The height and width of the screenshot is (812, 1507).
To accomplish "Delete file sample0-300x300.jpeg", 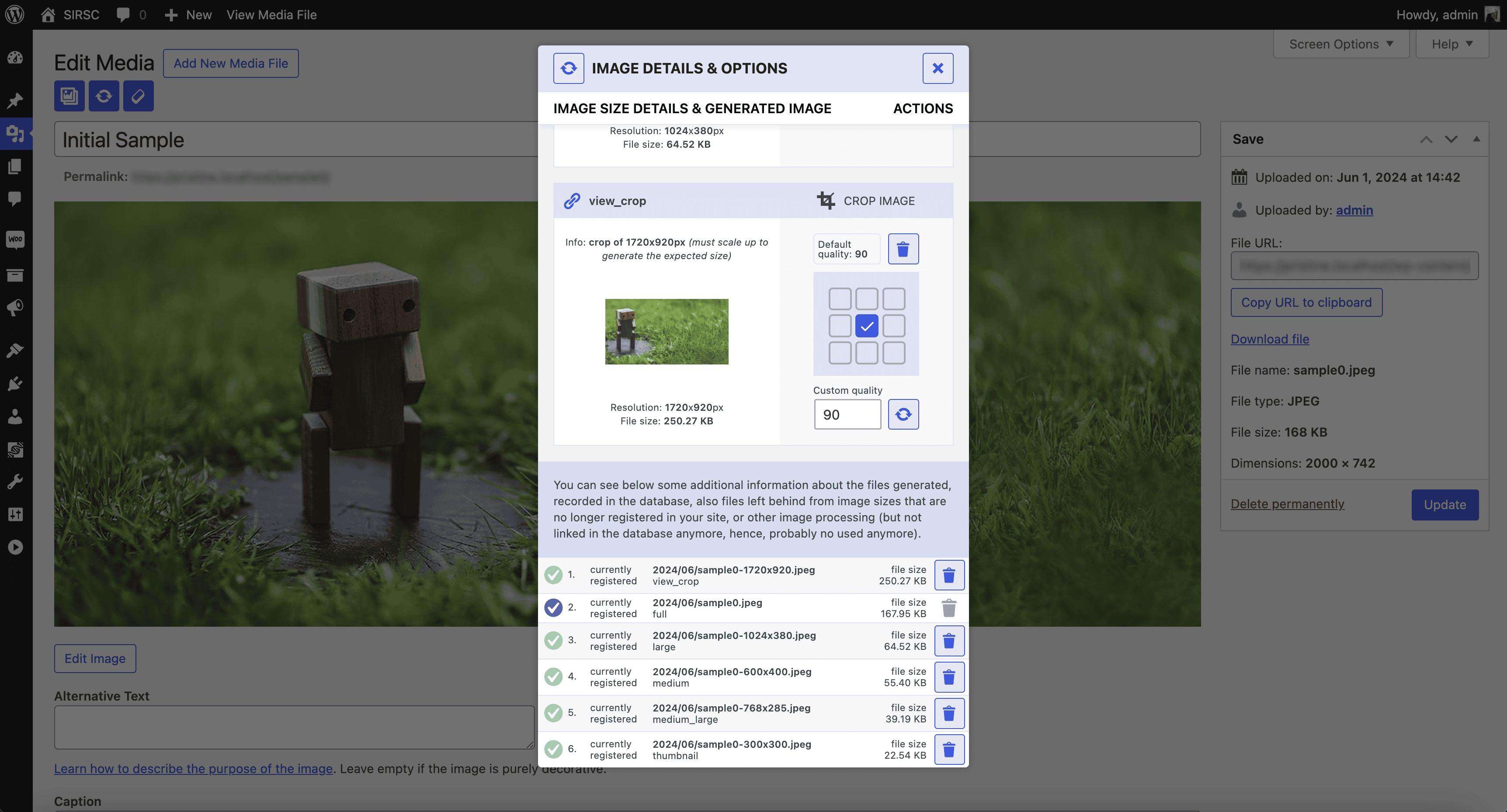I will point(949,750).
